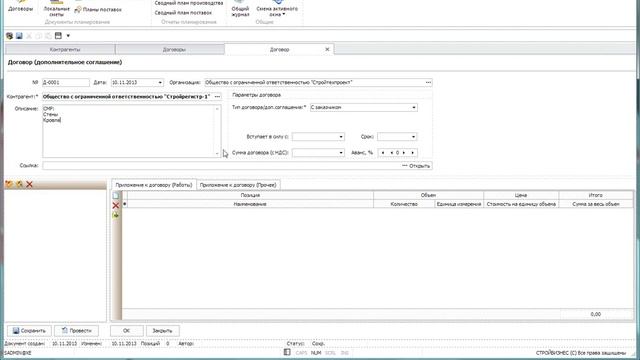Switch to the Контрагенты tab
The height and width of the screenshot is (360, 640).
(60, 49)
